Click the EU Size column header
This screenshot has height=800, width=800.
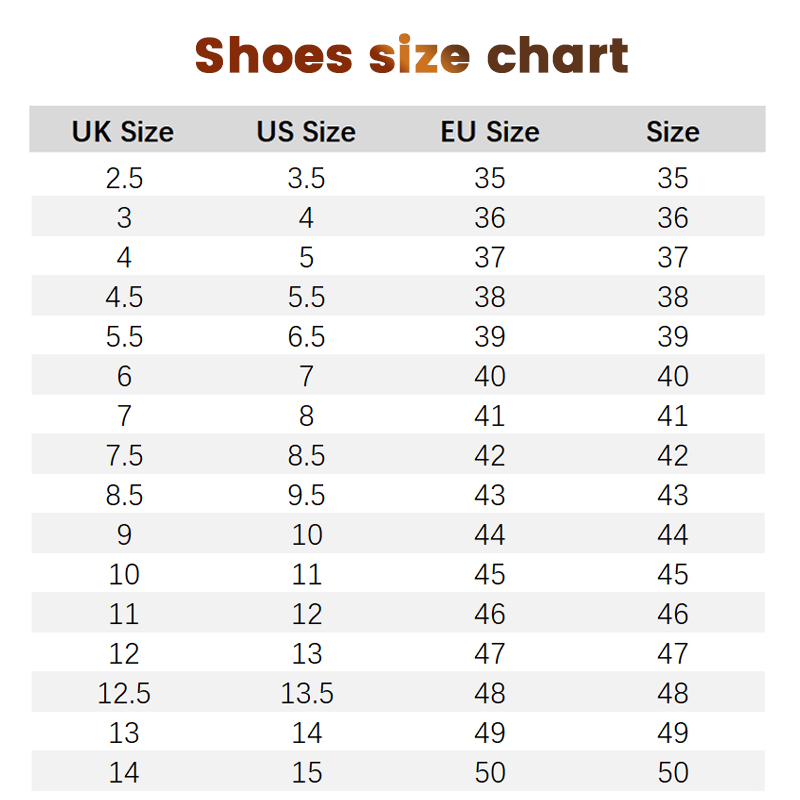click(x=490, y=132)
